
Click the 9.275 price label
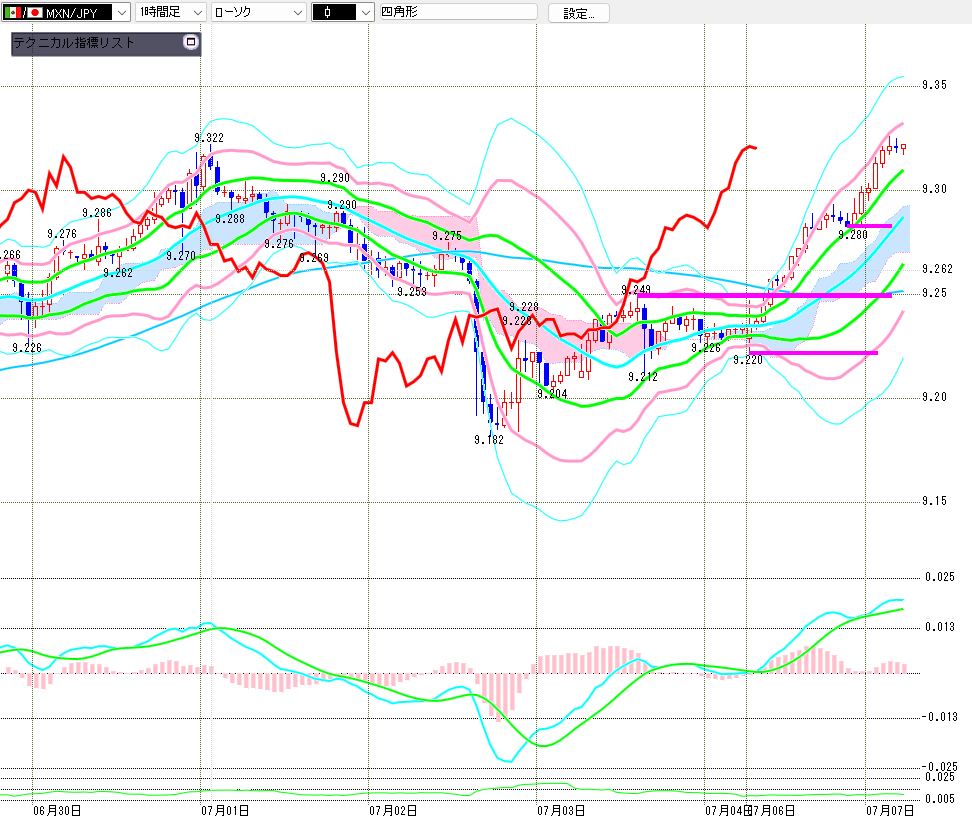[447, 236]
